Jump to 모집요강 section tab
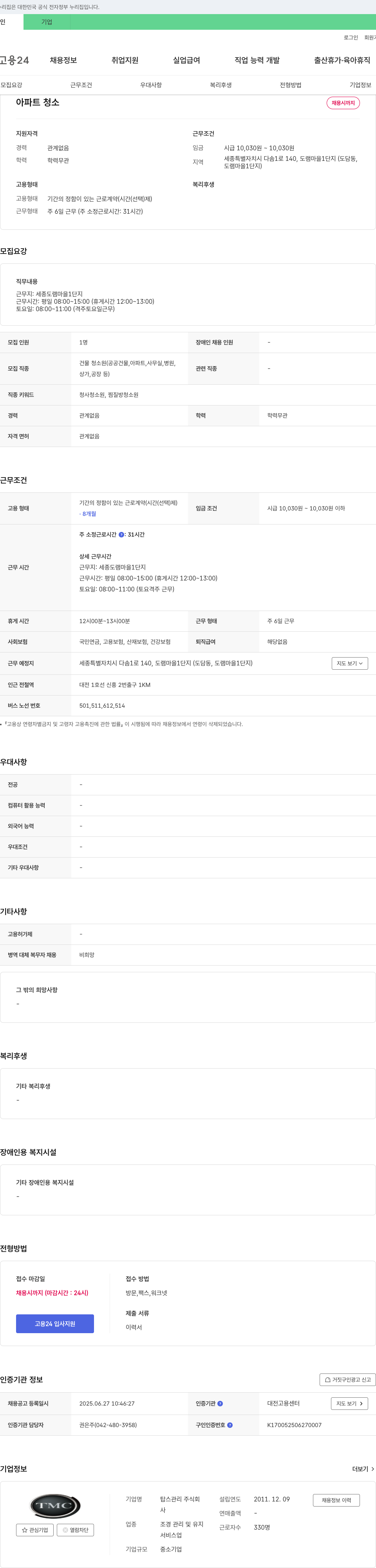This screenshot has width=376, height=1568. tap(12, 85)
